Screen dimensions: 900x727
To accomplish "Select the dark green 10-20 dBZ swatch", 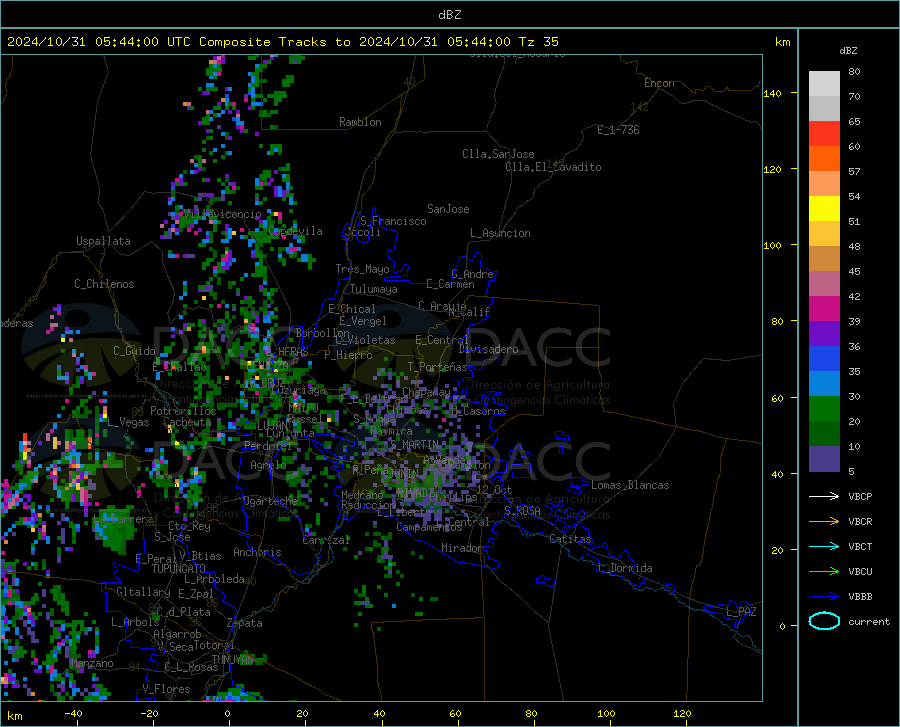I will pos(824,434).
